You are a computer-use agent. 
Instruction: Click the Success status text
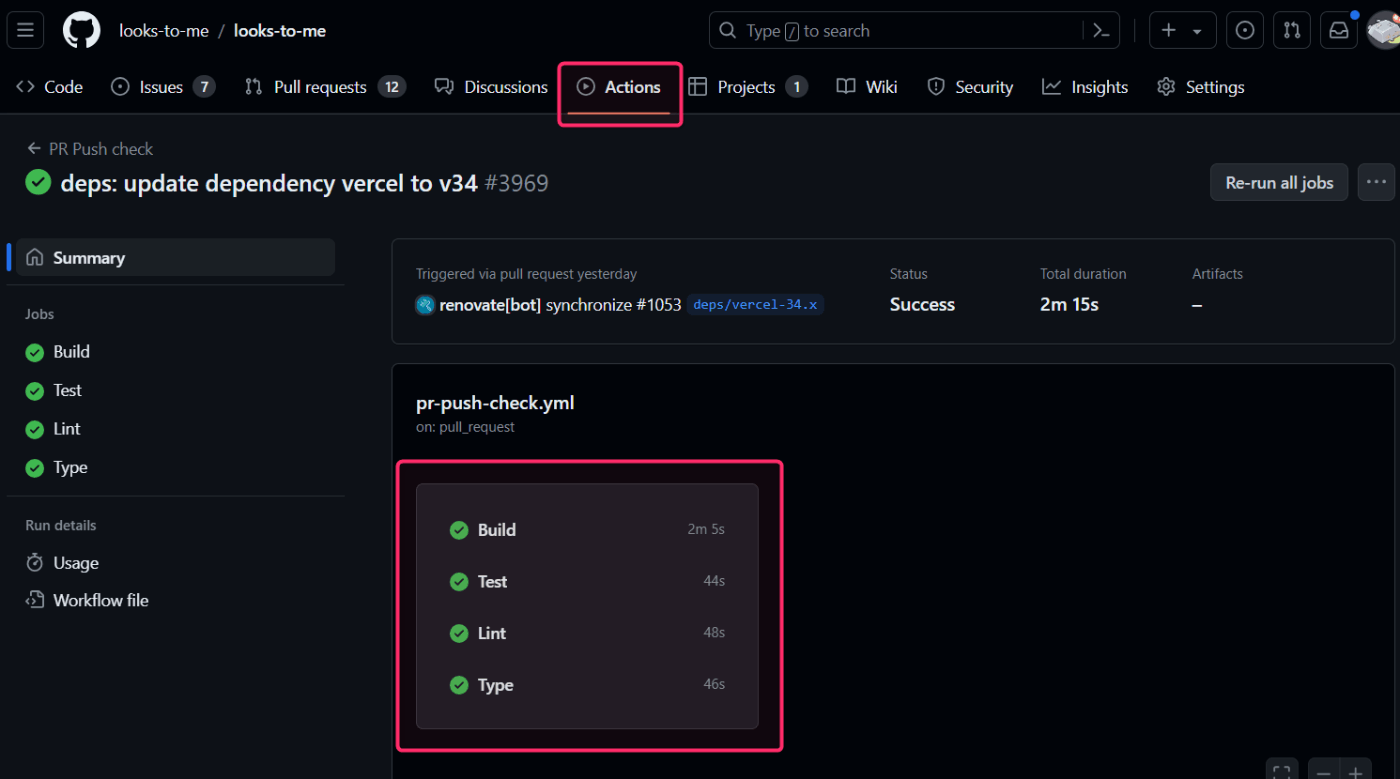pos(922,305)
